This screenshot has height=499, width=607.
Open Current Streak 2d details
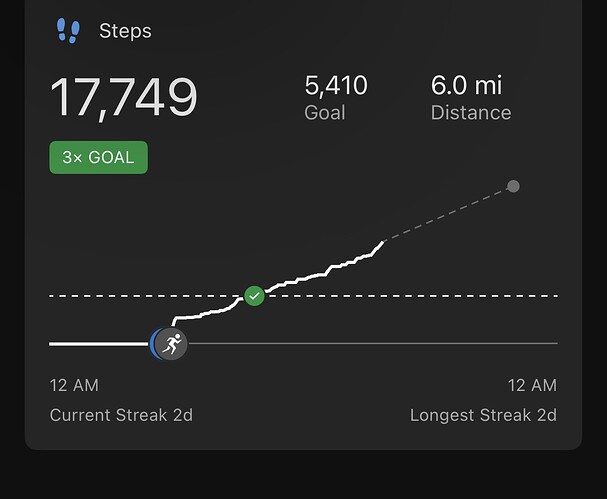point(121,415)
